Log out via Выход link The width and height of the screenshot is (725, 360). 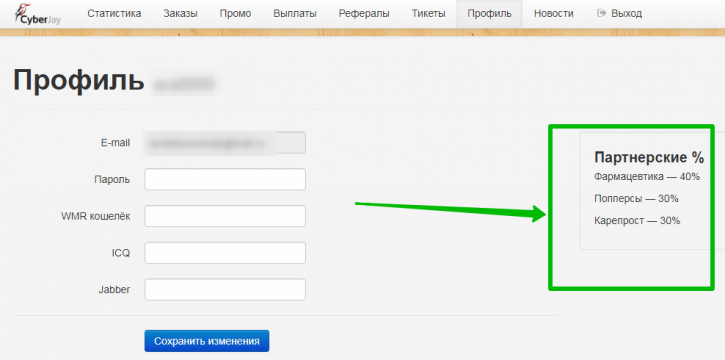(620, 13)
